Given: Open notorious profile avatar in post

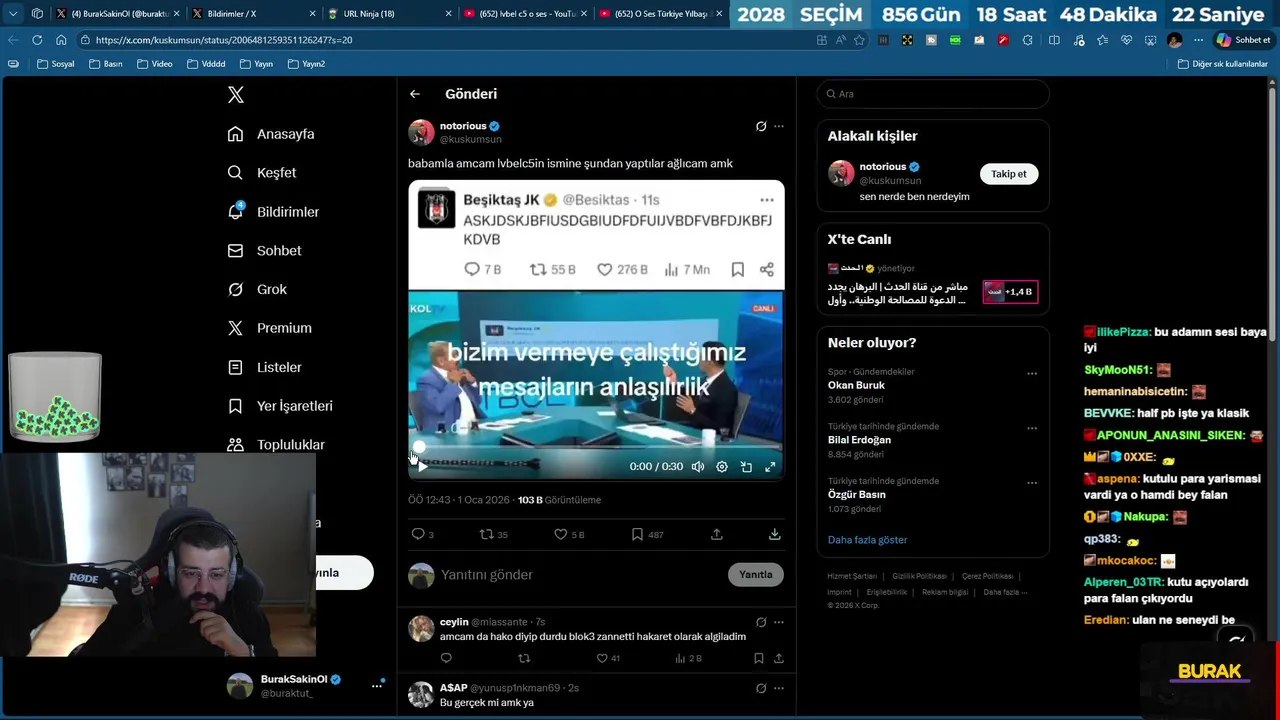Looking at the screenshot, I should (x=421, y=132).
